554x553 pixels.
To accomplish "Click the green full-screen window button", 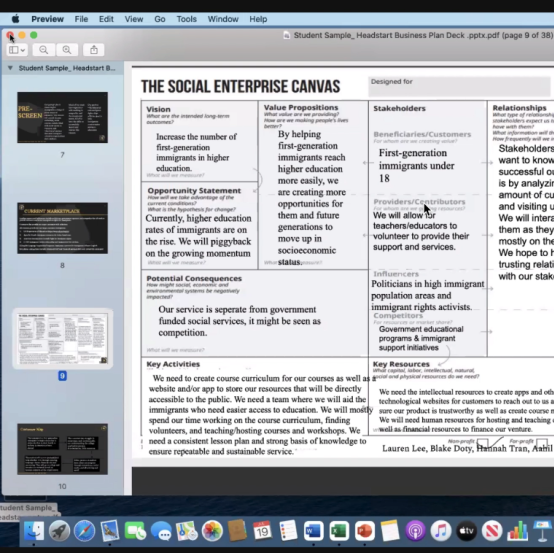I will coord(34,35).
